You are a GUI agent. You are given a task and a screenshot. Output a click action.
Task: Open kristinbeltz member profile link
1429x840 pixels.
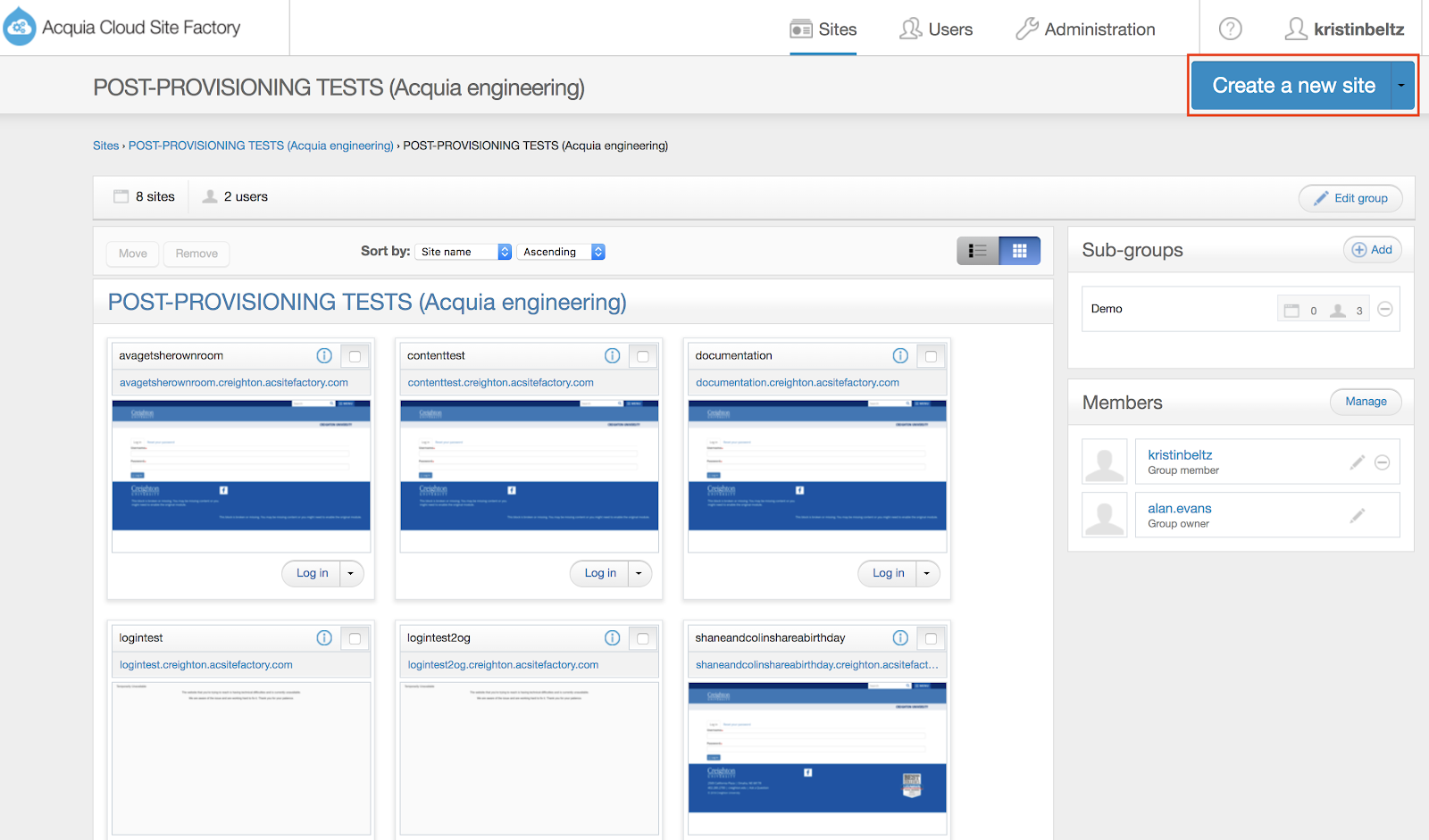pyautogui.click(x=1180, y=454)
